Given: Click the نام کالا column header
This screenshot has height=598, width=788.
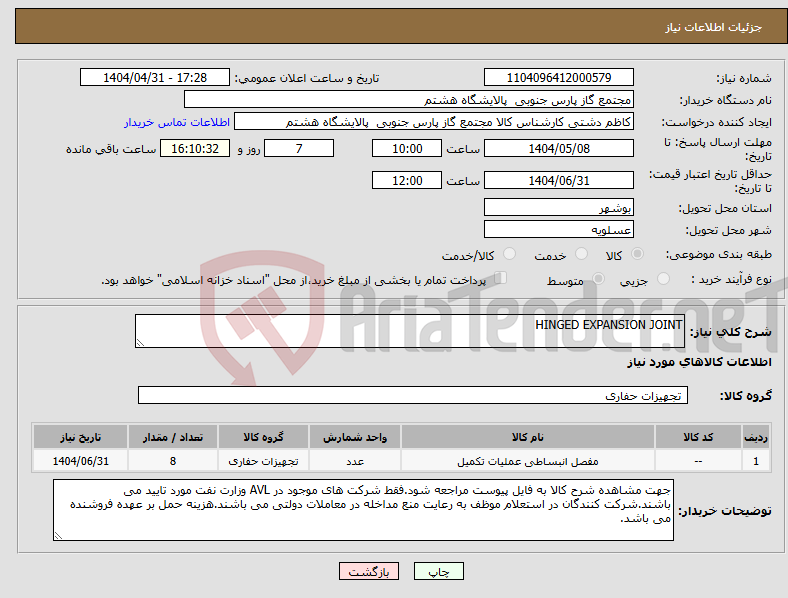Looking at the screenshot, I should [x=528, y=437].
